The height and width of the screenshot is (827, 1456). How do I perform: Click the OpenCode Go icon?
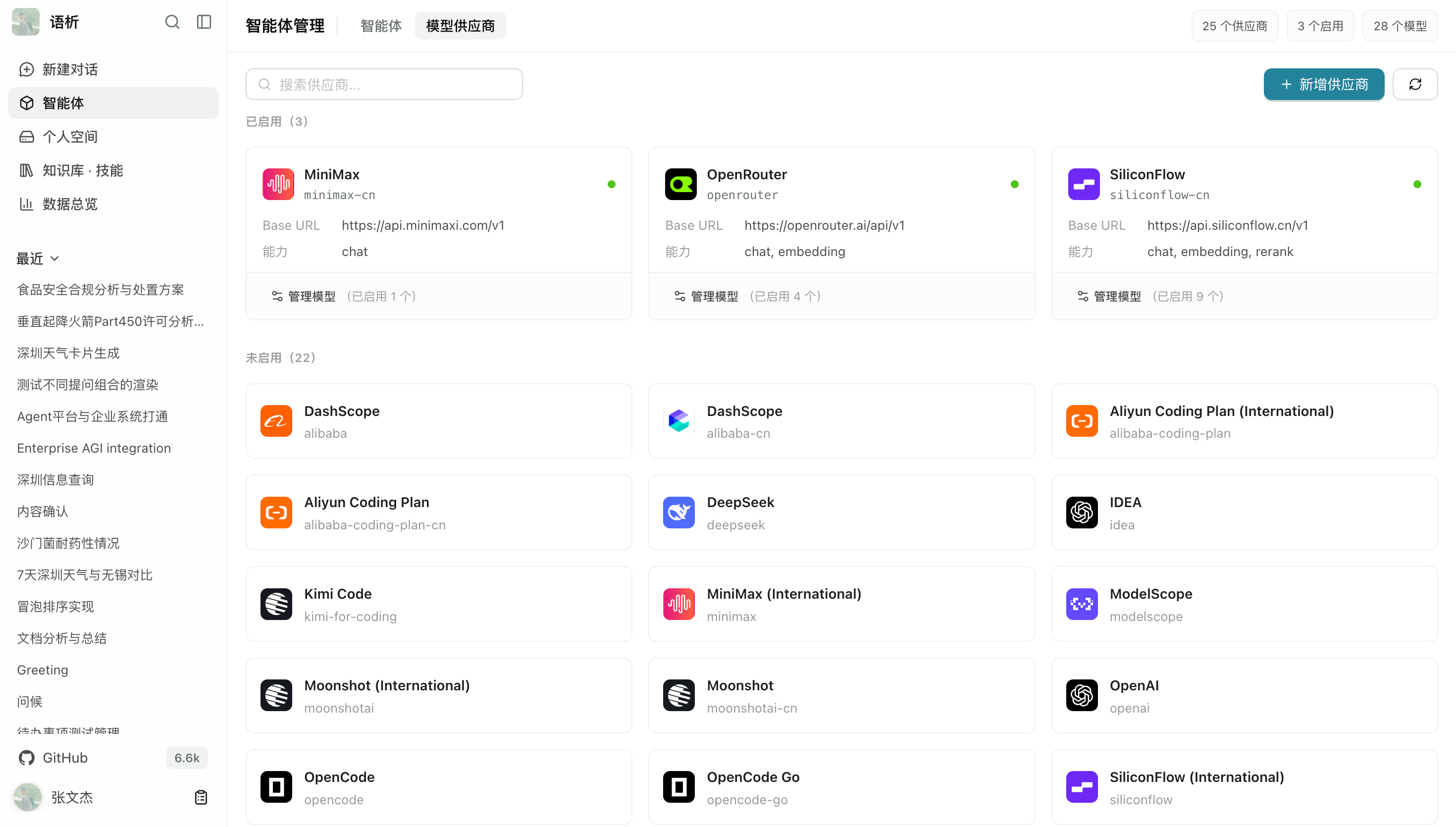(678, 787)
